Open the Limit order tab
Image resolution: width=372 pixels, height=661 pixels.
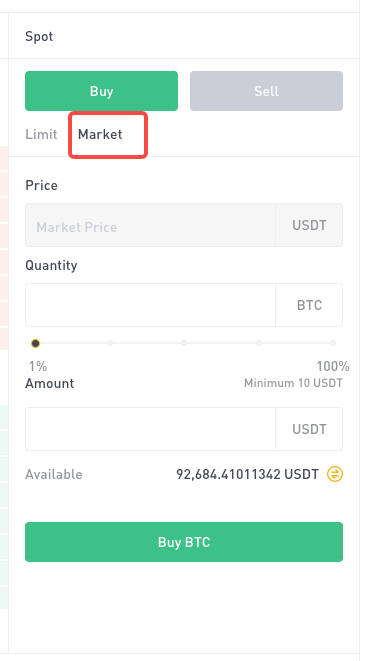coord(41,134)
